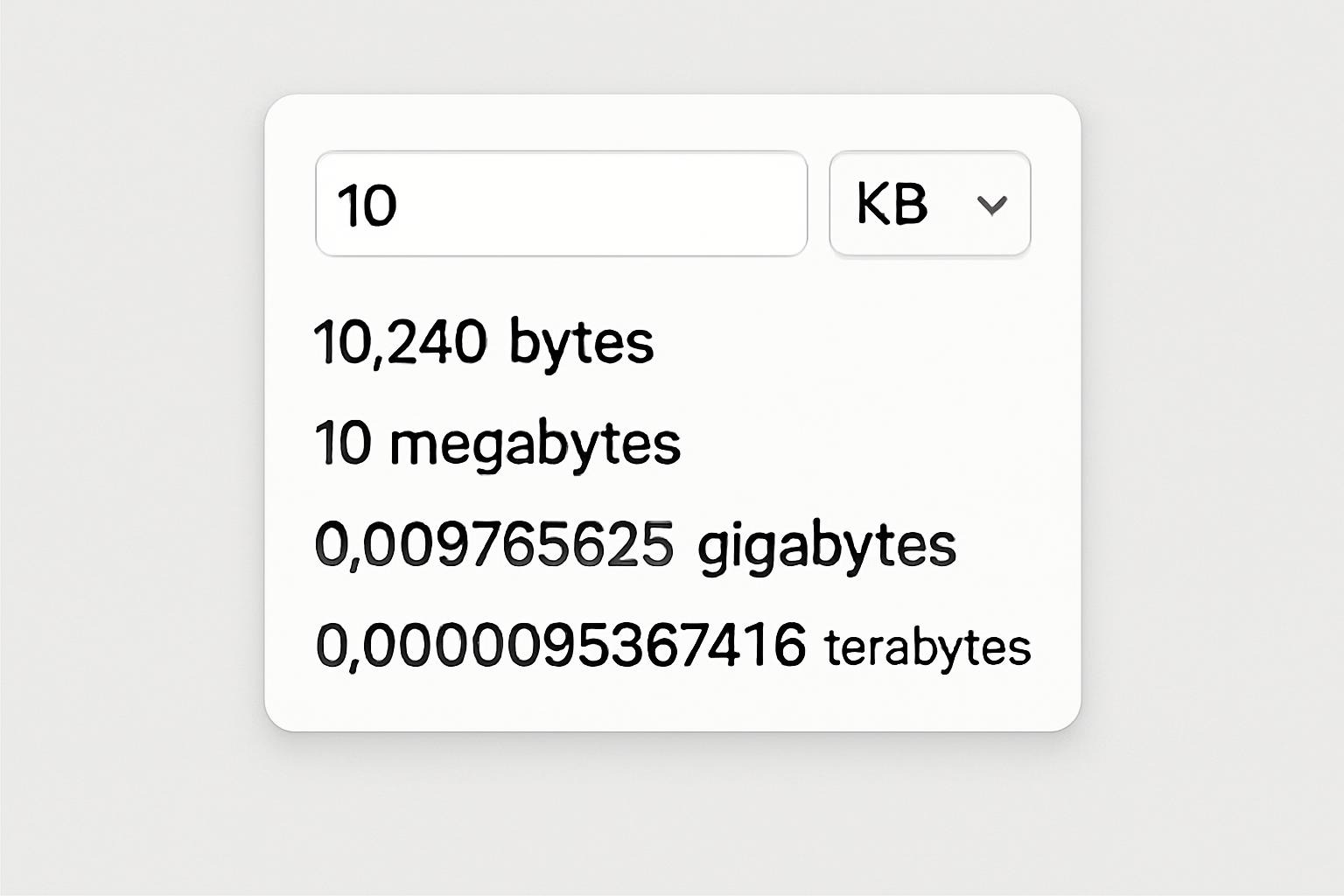Click the megabytes result line
Viewport: 1344px width, 896px height.
(x=499, y=443)
